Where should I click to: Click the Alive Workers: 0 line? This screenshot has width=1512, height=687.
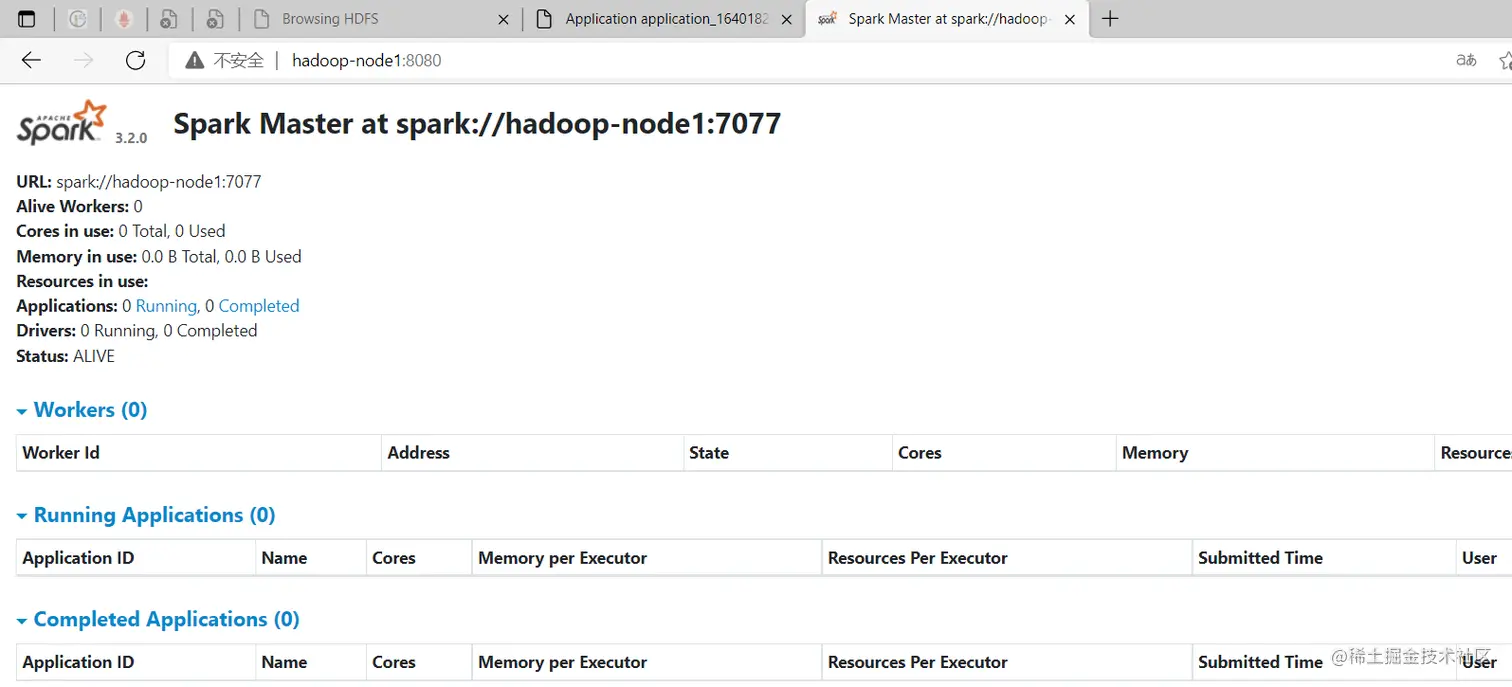(x=79, y=207)
